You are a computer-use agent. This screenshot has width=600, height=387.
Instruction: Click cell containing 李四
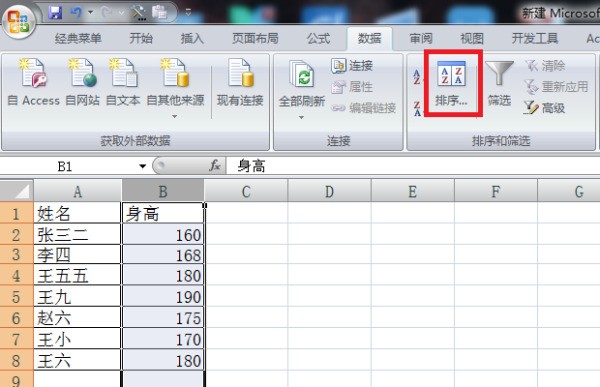(78, 255)
